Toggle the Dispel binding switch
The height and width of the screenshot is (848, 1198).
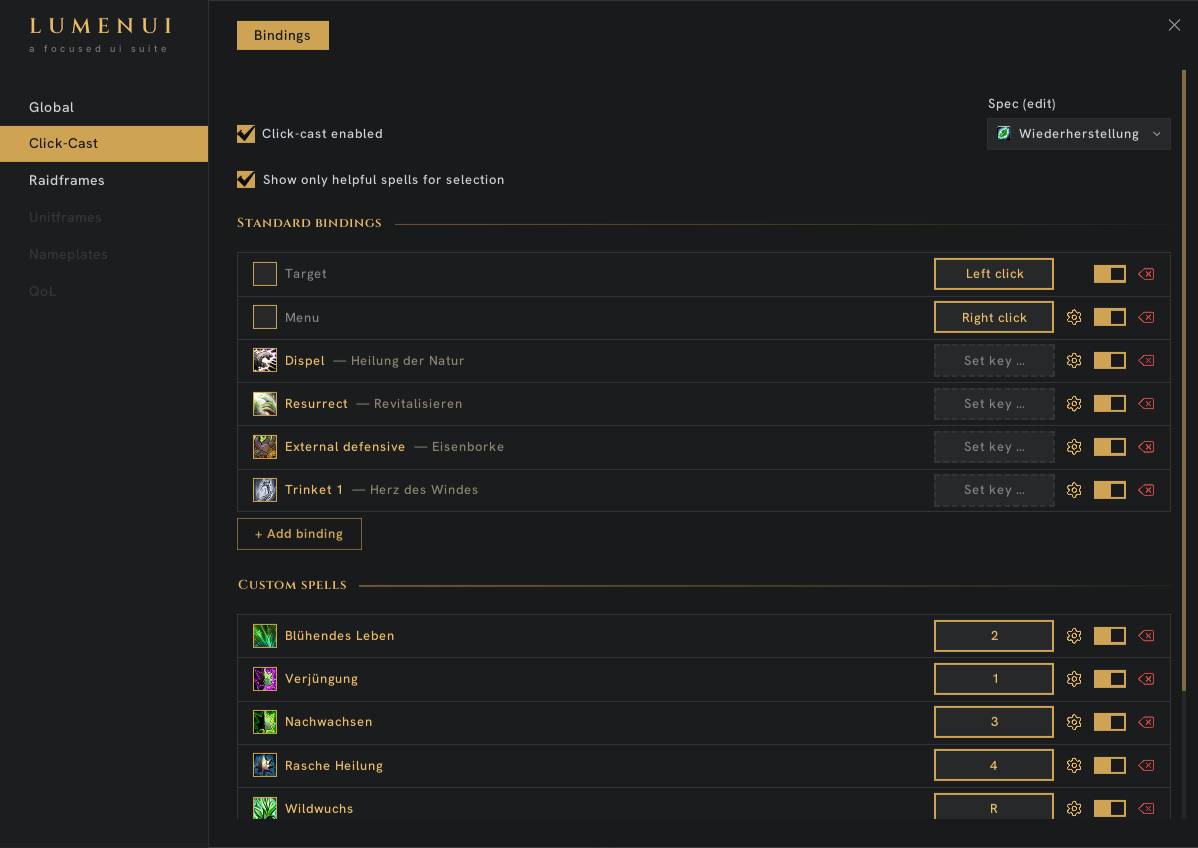[x=1109, y=361]
